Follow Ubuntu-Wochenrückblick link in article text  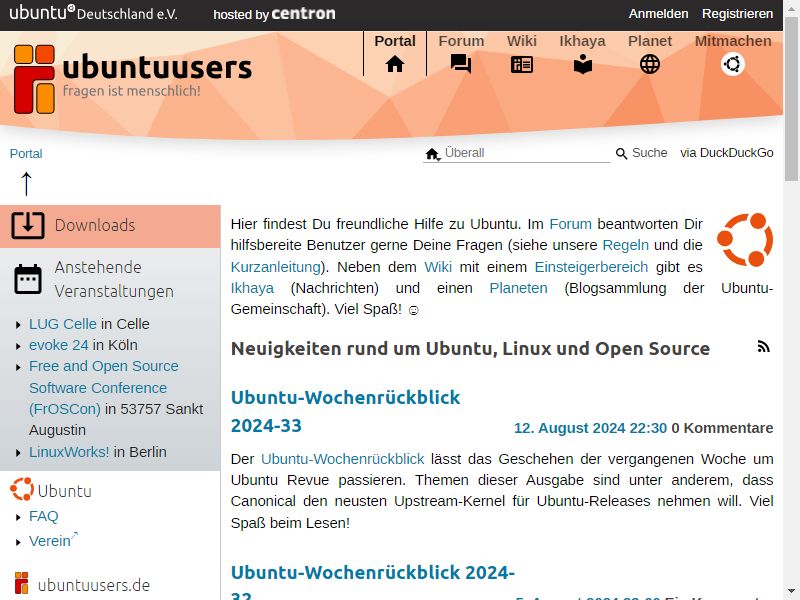coord(342,459)
